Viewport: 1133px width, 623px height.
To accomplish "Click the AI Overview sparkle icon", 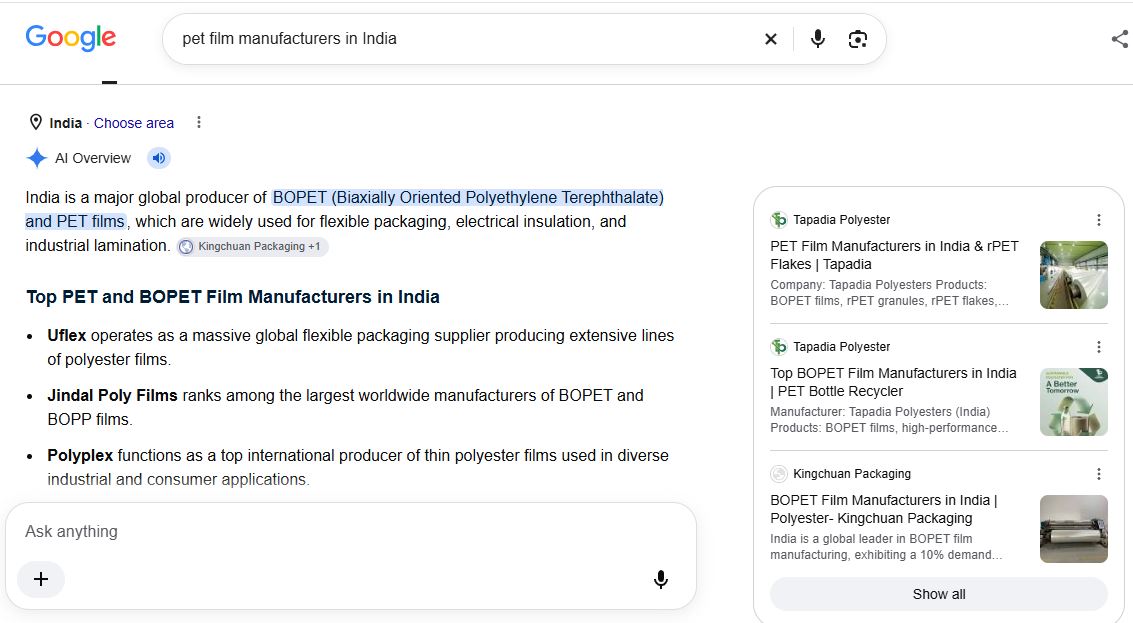I will (x=37, y=158).
